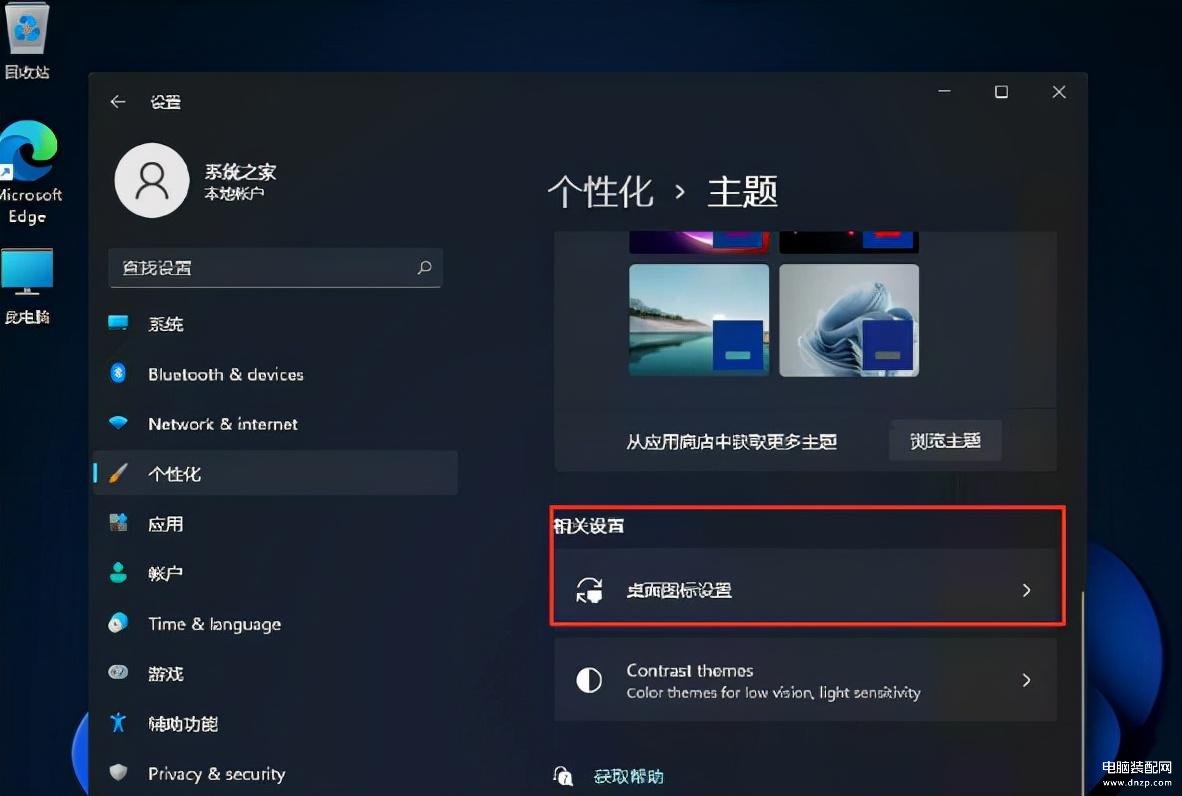The height and width of the screenshot is (796, 1182).
Task: Click the Bluetooth & devices icon
Action: click(x=118, y=373)
